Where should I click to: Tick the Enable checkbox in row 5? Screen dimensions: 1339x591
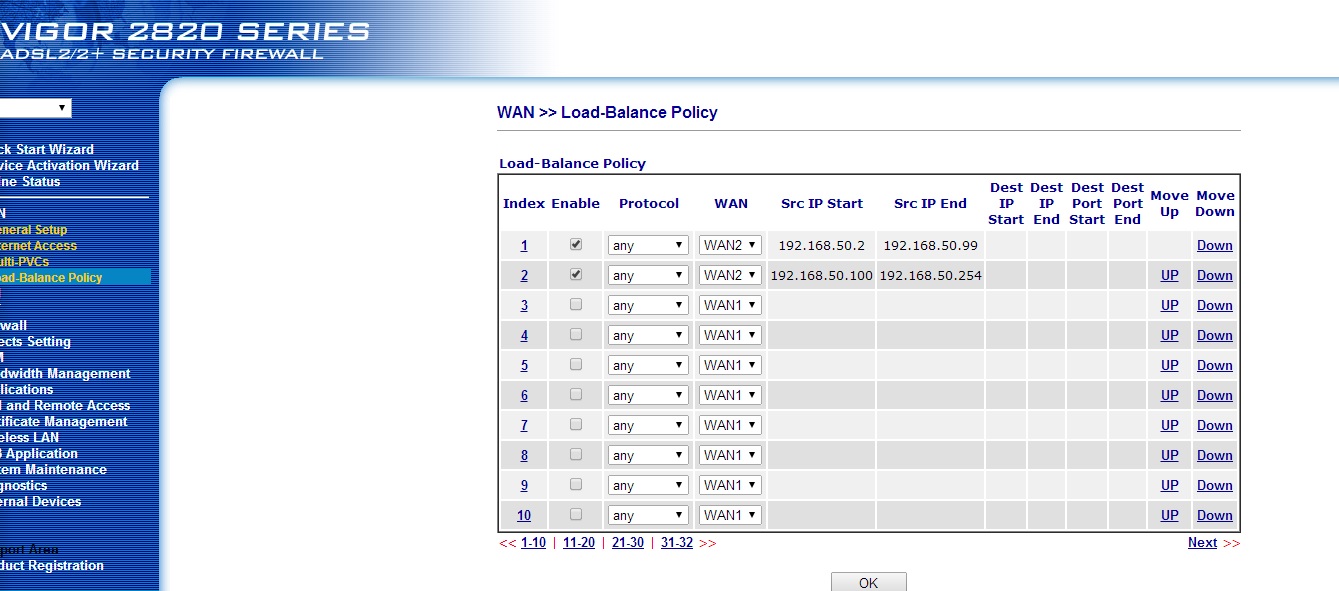(x=576, y=364)
